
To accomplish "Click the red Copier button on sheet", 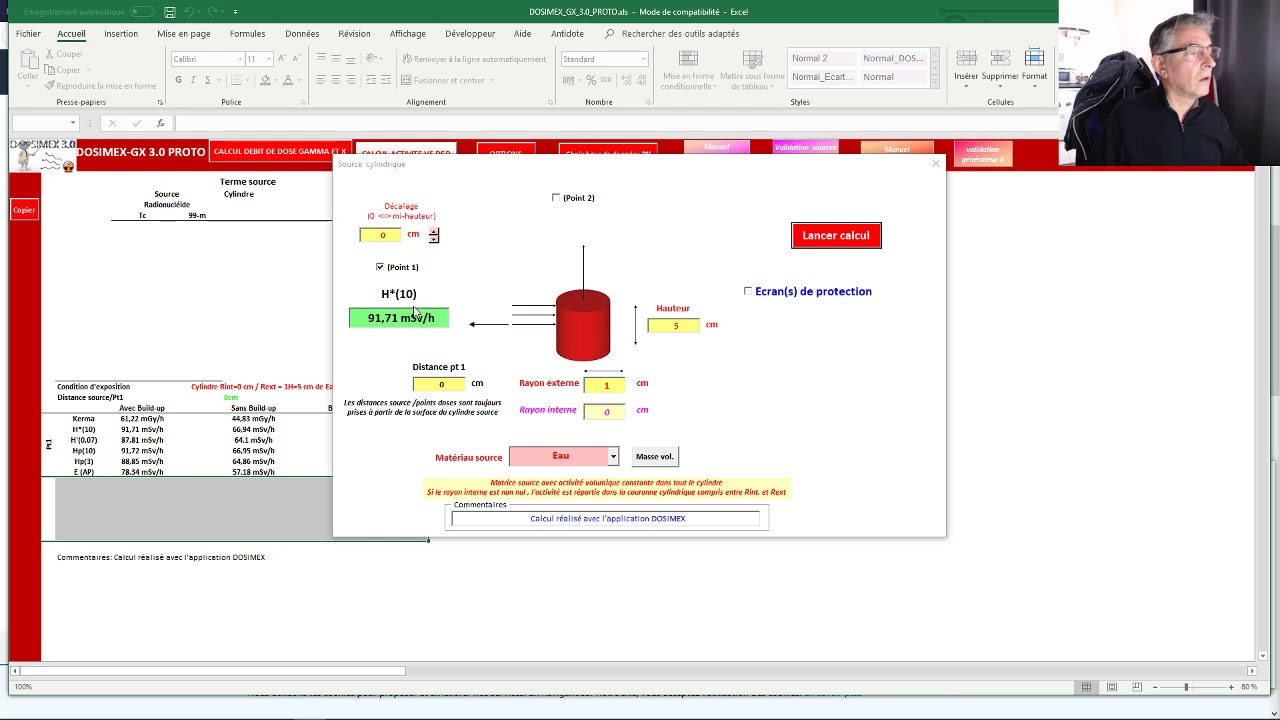I will (24, 209).
